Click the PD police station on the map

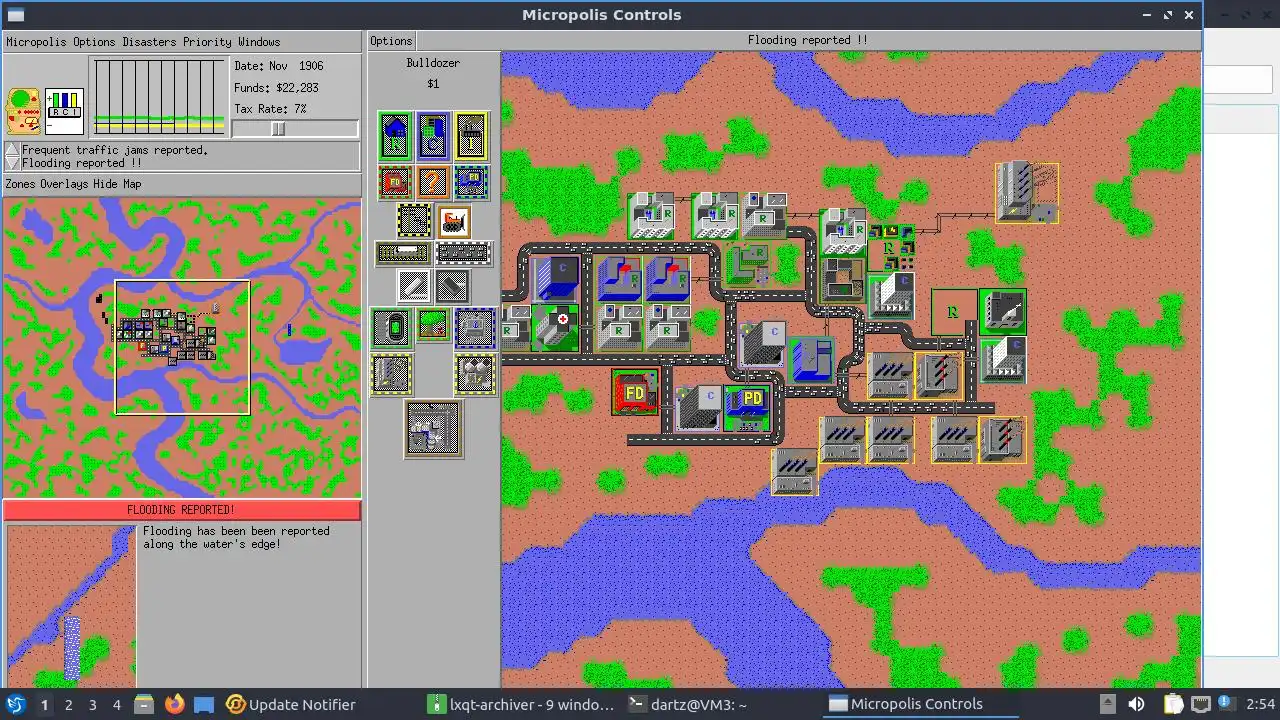pyautogui.click(x=748, y=407)
